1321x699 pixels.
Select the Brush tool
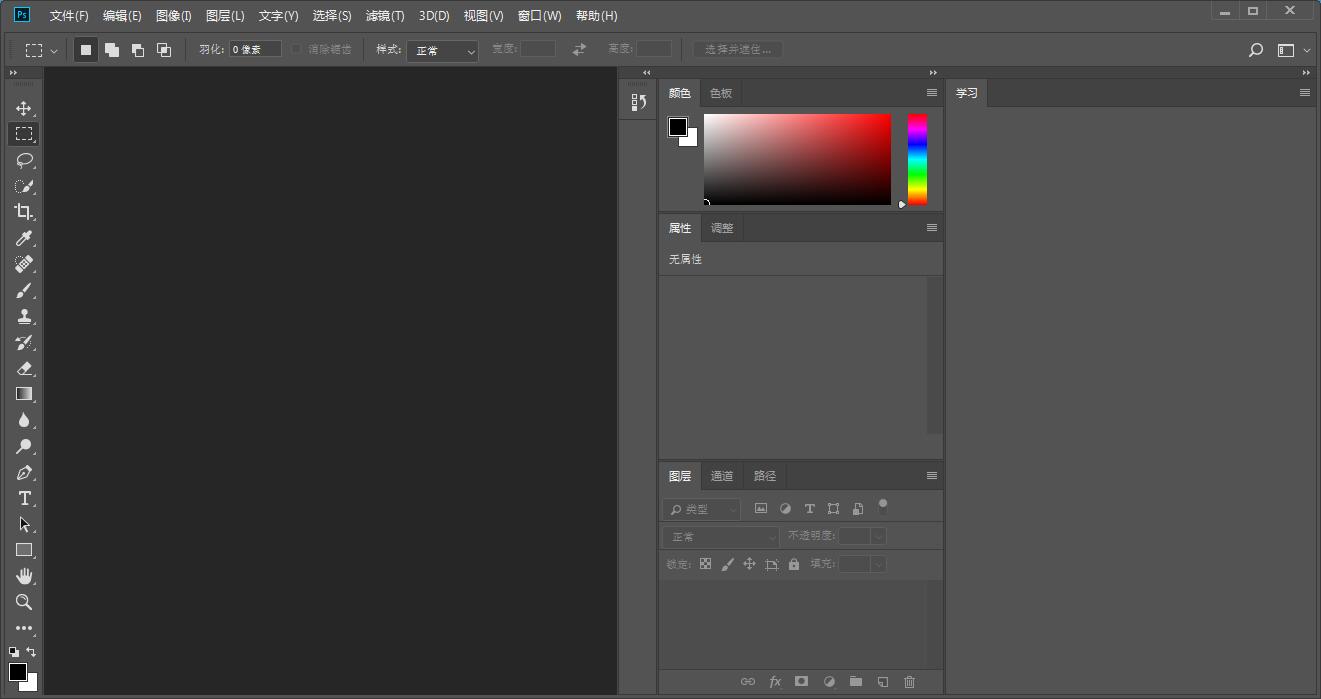(24, 290)
